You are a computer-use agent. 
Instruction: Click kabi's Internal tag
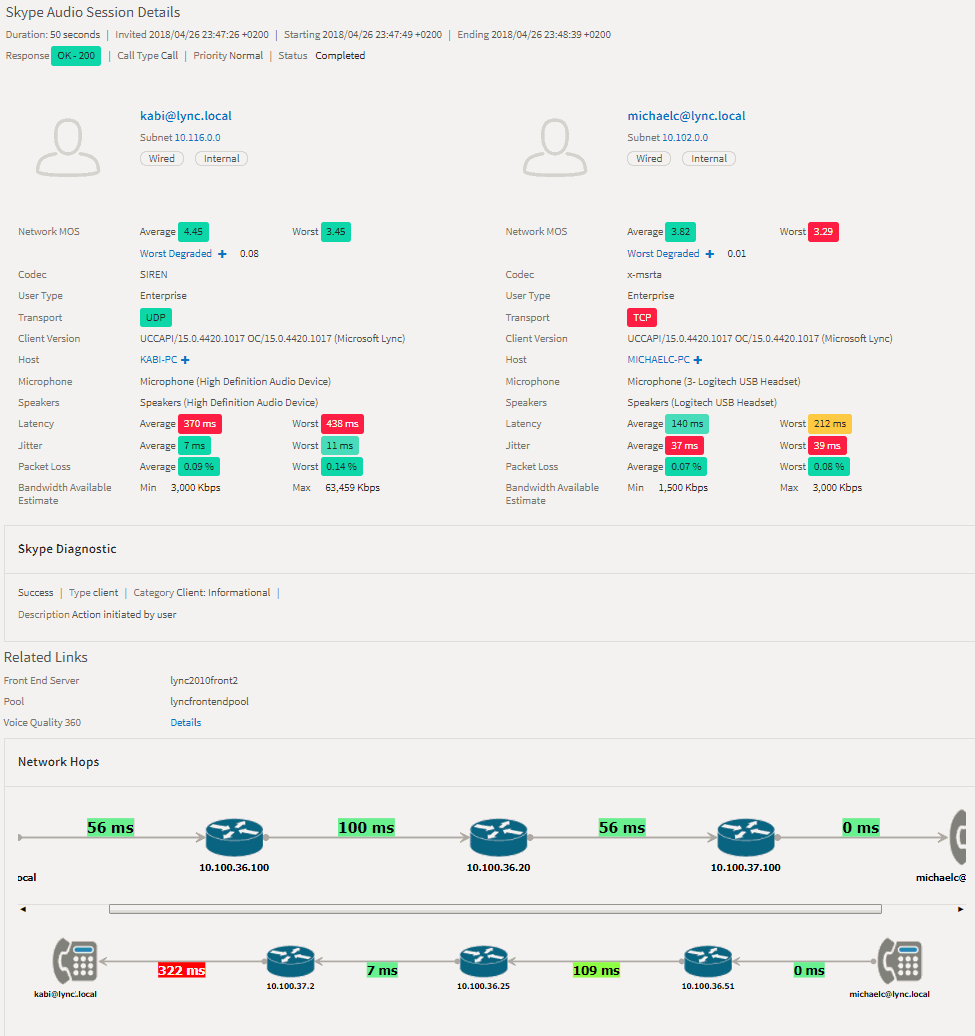[222, 159]
